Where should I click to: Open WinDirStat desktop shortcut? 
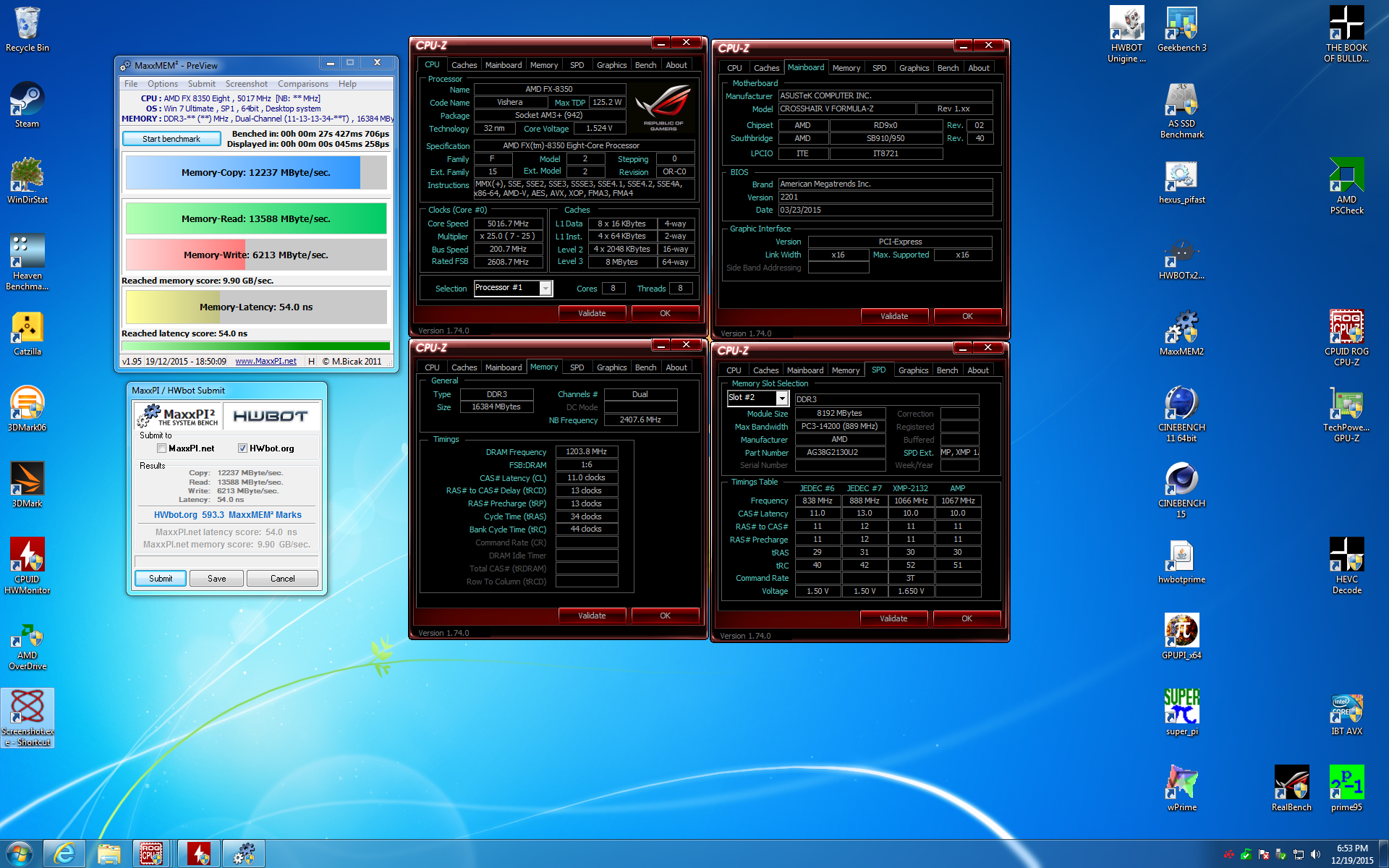pos(27,181)
